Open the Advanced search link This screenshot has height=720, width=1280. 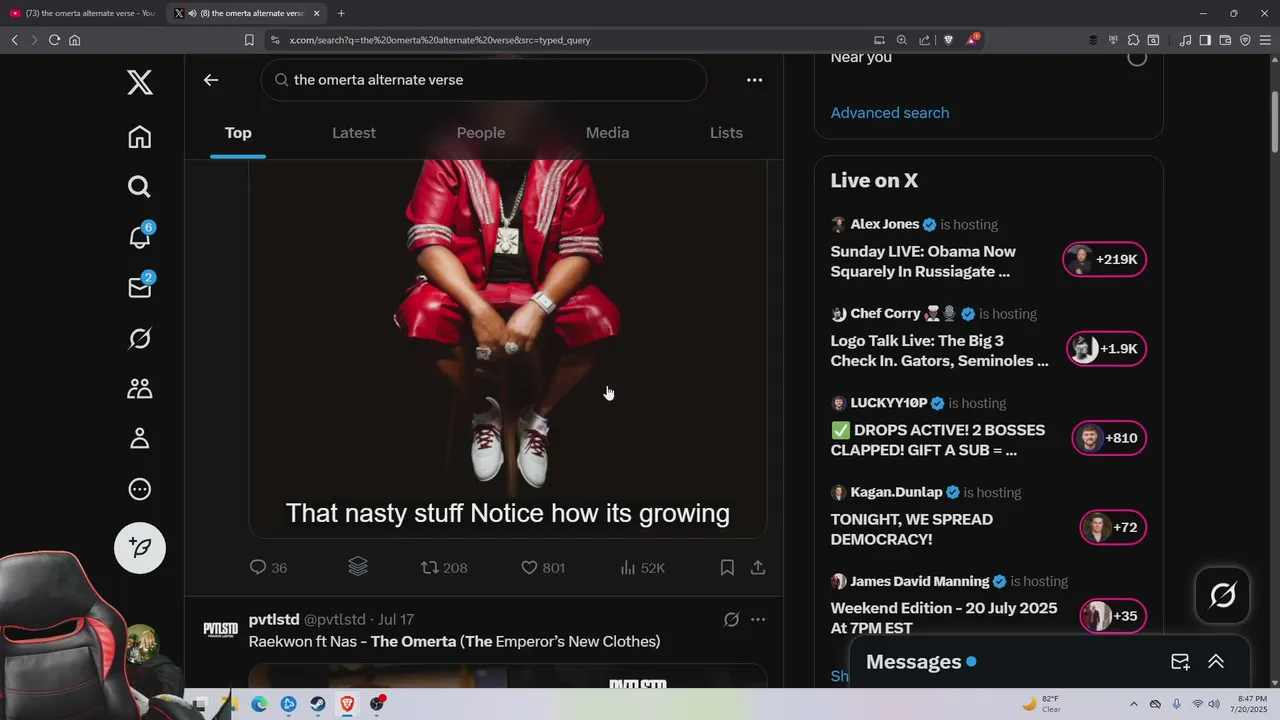point(890,113)
